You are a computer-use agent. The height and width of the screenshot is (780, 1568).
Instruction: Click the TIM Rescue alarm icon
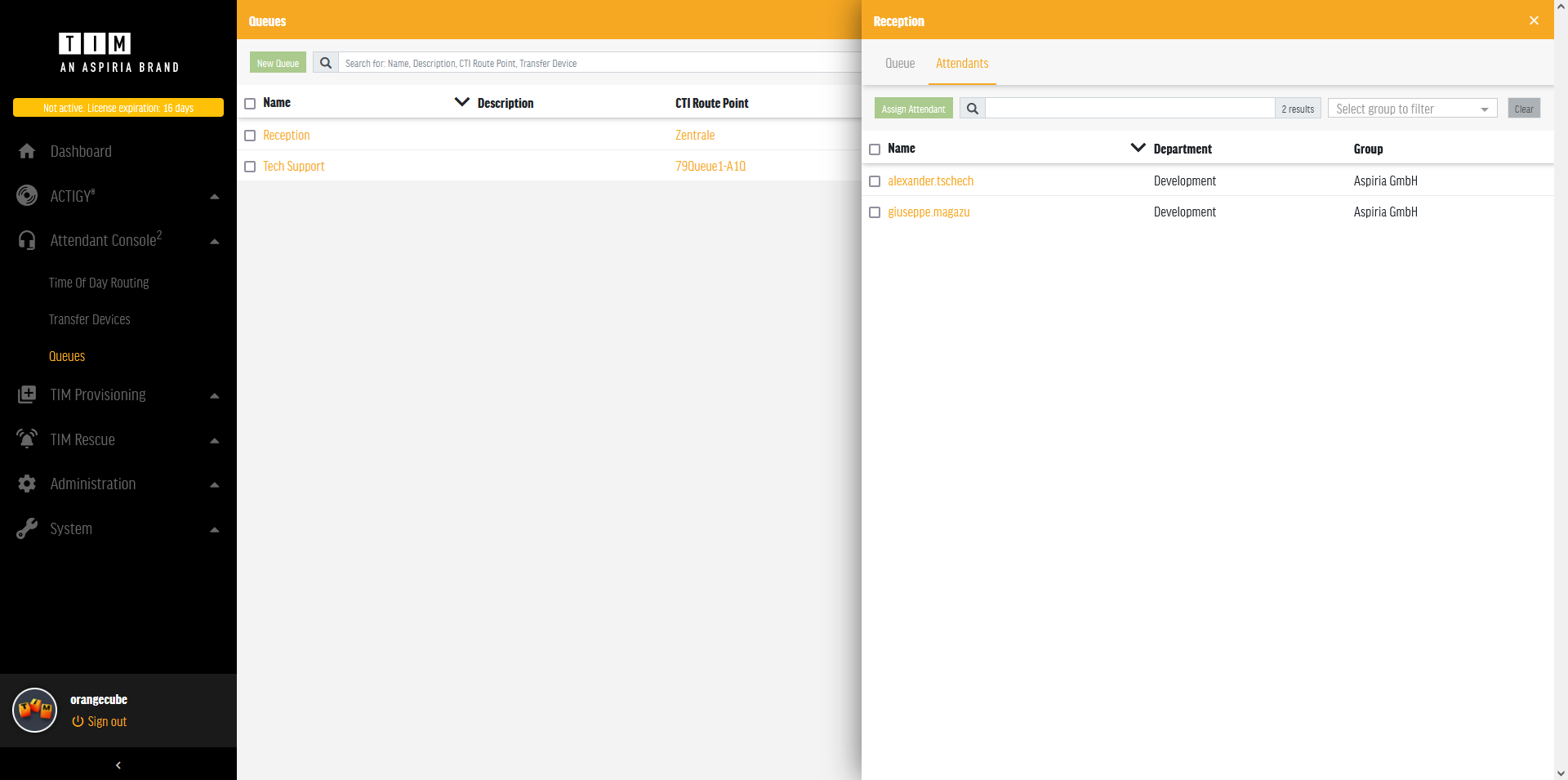coord(27,439)
